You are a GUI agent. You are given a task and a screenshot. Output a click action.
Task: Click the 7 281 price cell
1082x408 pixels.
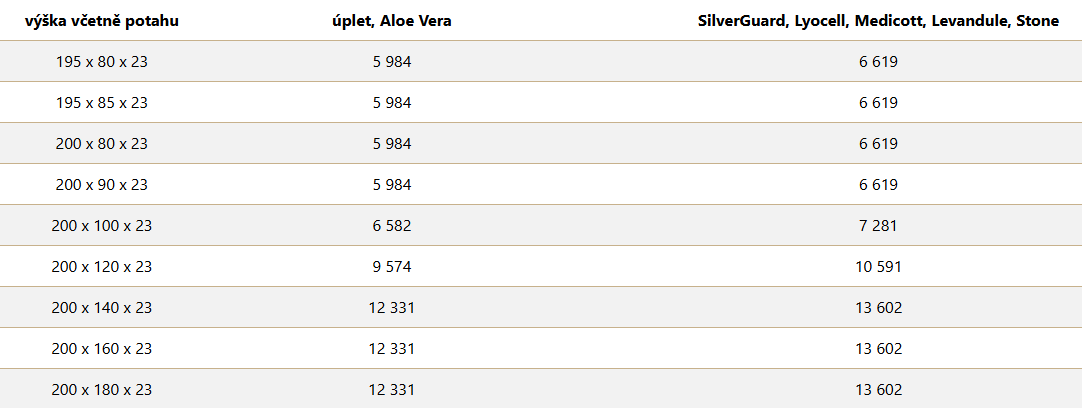[878, 226]
